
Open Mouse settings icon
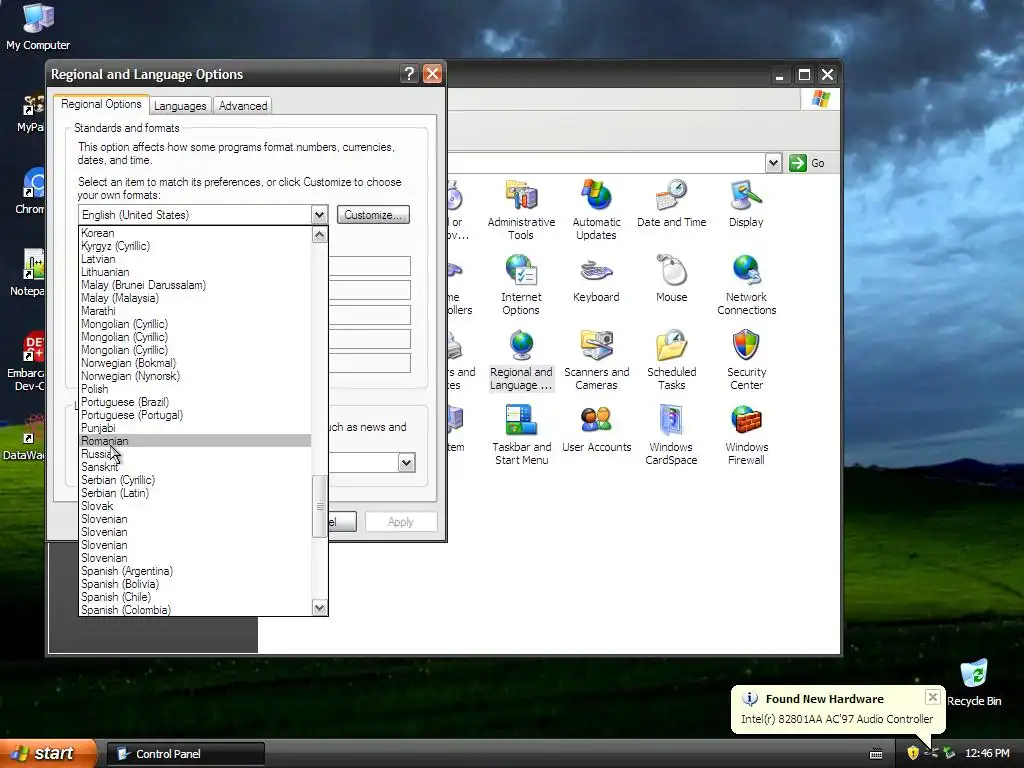671,278
